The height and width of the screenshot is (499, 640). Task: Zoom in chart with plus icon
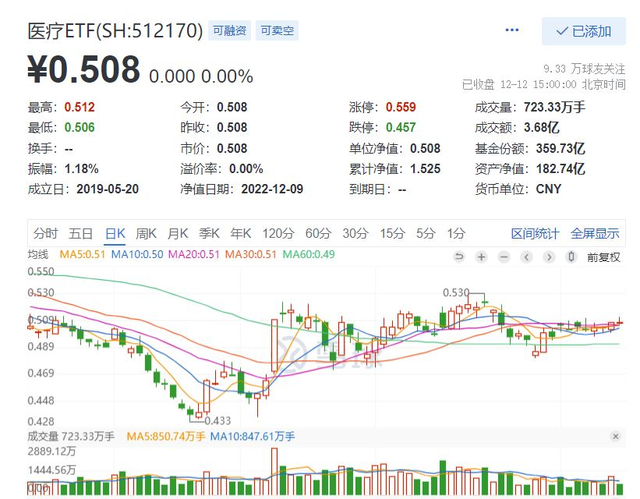pyautogui.click(x=482, y=257)
